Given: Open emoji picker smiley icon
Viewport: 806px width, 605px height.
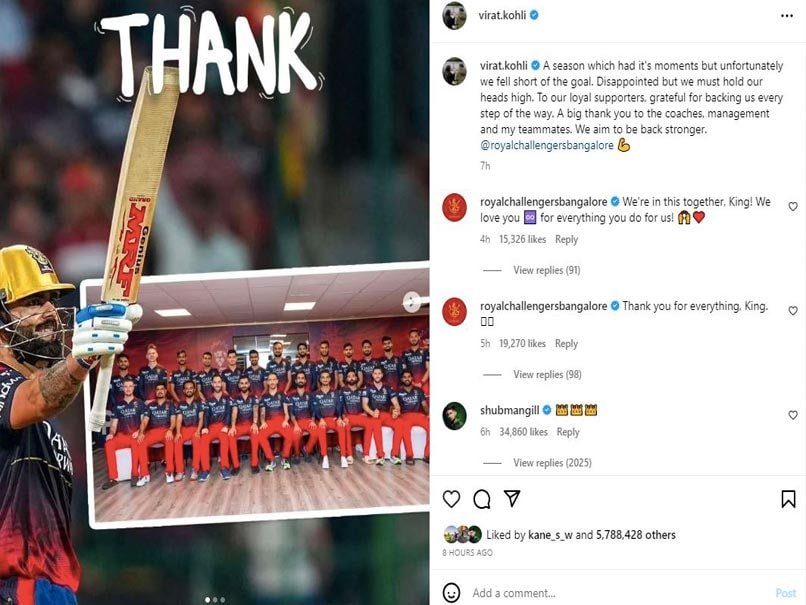Looking at the screenshot, I should coord(451,593).
